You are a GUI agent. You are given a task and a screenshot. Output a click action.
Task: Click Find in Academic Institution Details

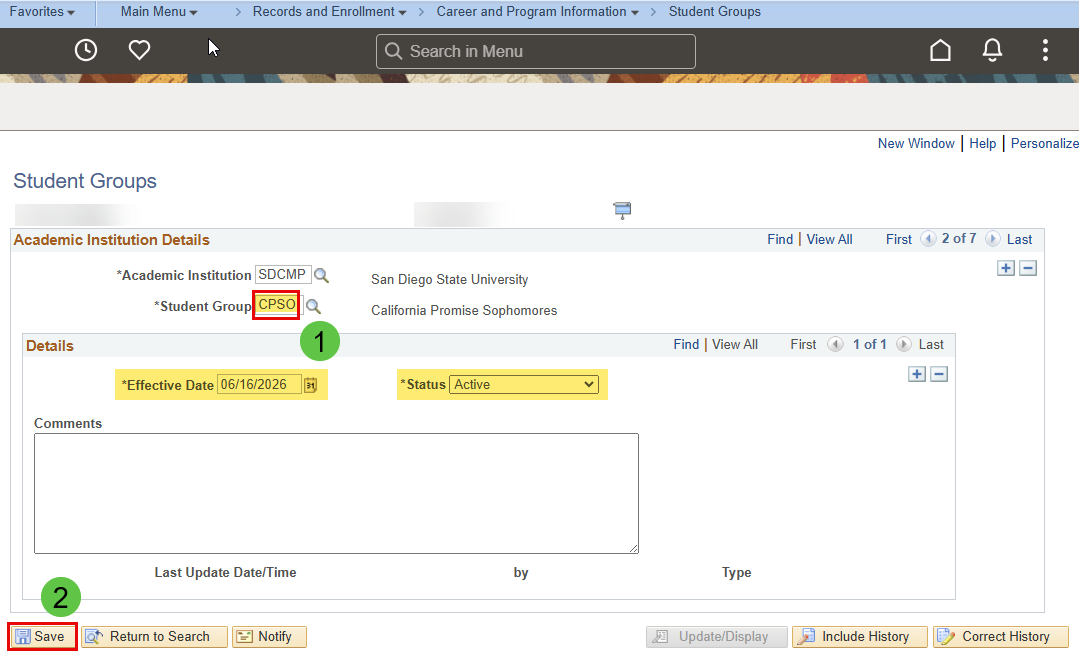click(780, 239)
